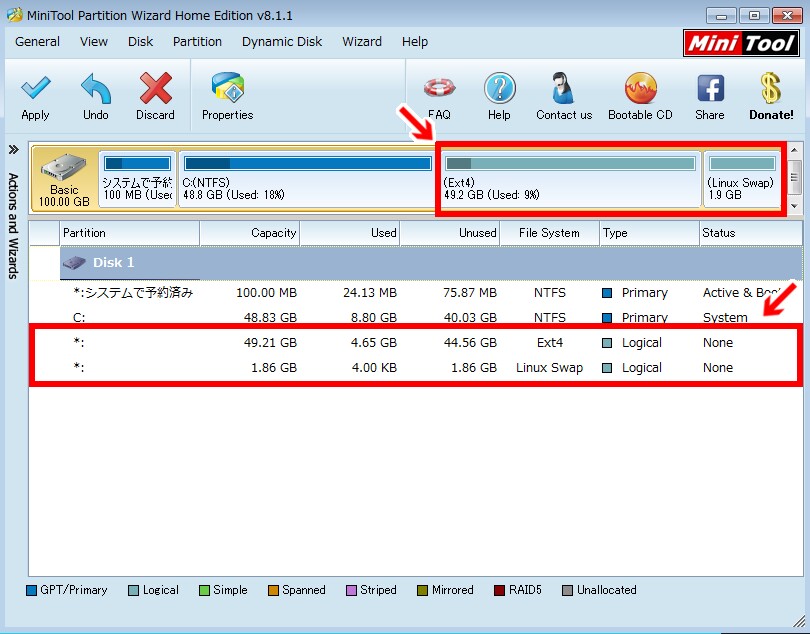Click the Logical type swatch in Ext4 row
810x634 pixels.
coord(608,343)
